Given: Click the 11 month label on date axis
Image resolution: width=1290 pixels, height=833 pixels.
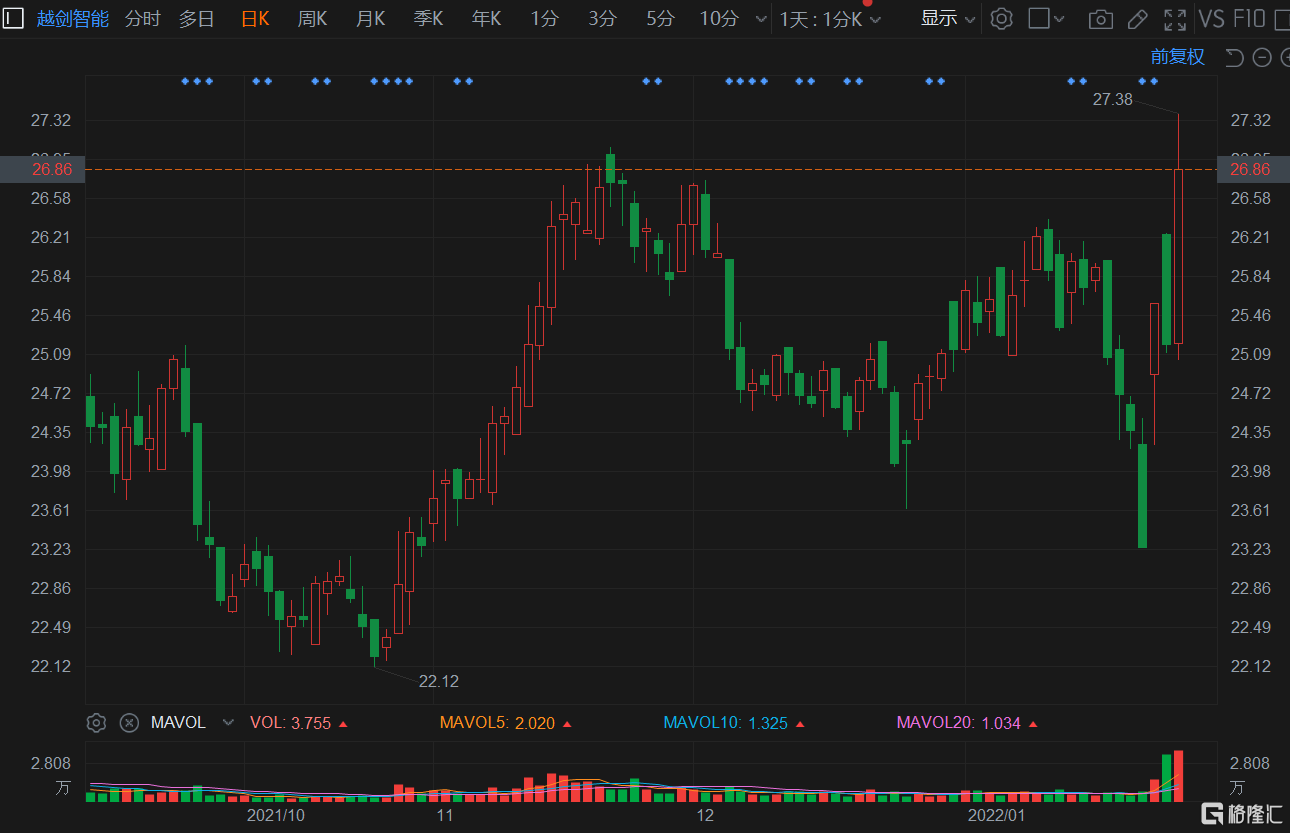Looking at the screenshot, I should [445, 816].
